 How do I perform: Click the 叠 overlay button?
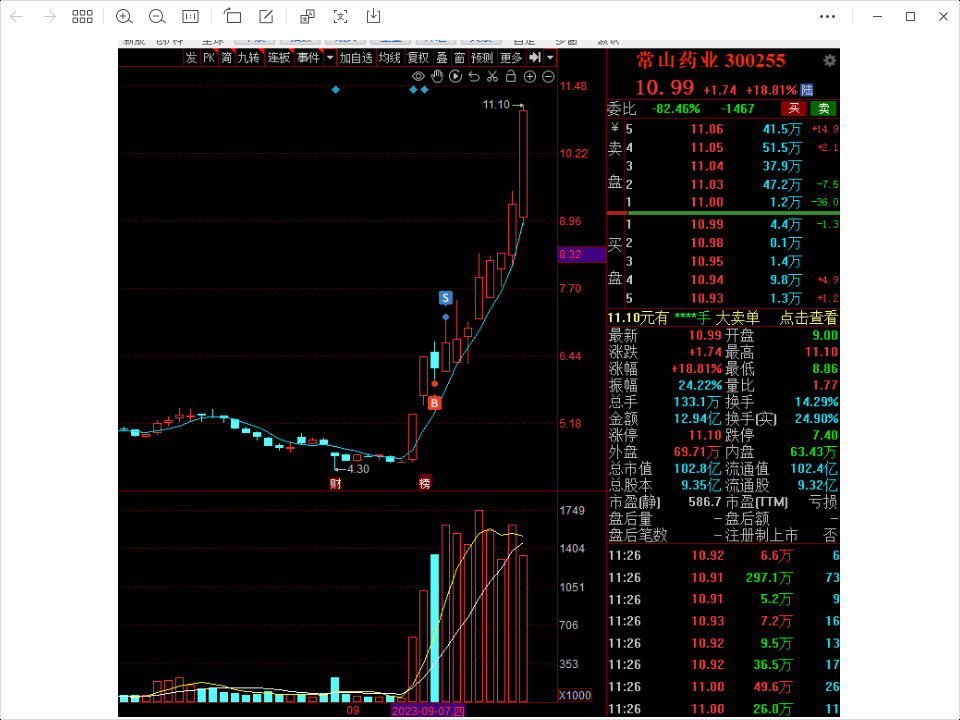442,58
